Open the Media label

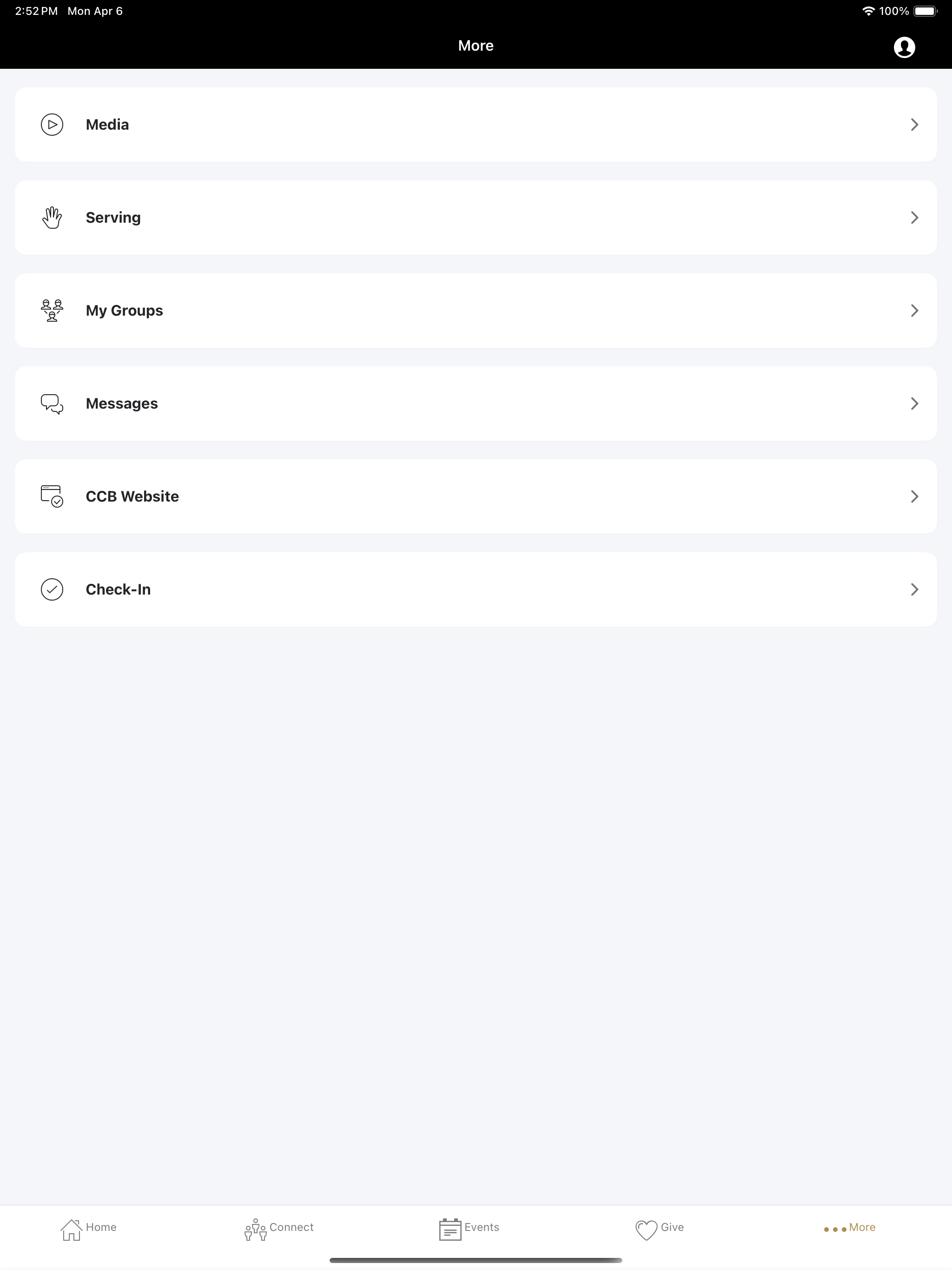(107, 125)
